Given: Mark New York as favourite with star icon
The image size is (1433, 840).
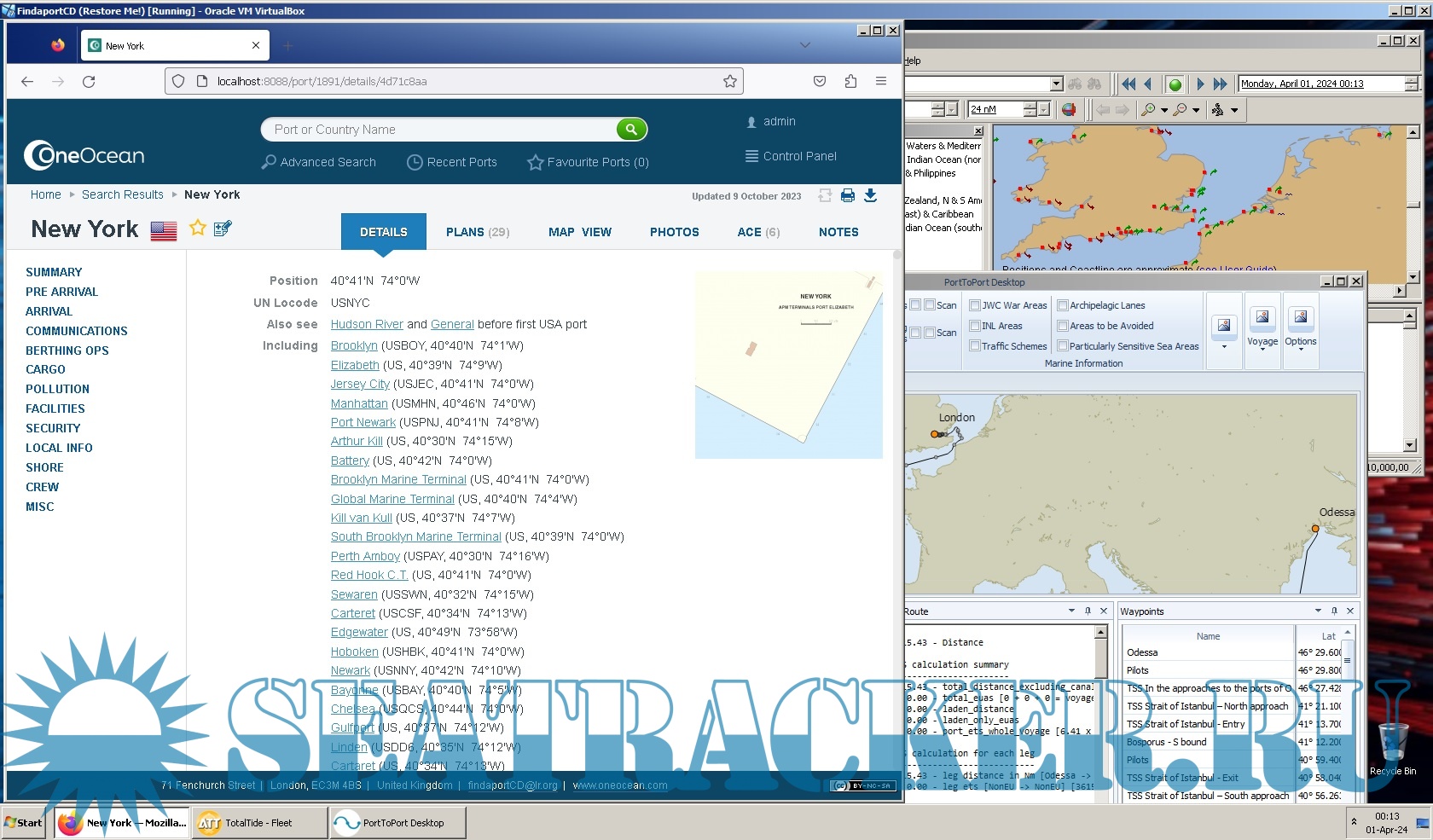Looking at the screenshot, I should pyautogui.click(x=197, y=228).
